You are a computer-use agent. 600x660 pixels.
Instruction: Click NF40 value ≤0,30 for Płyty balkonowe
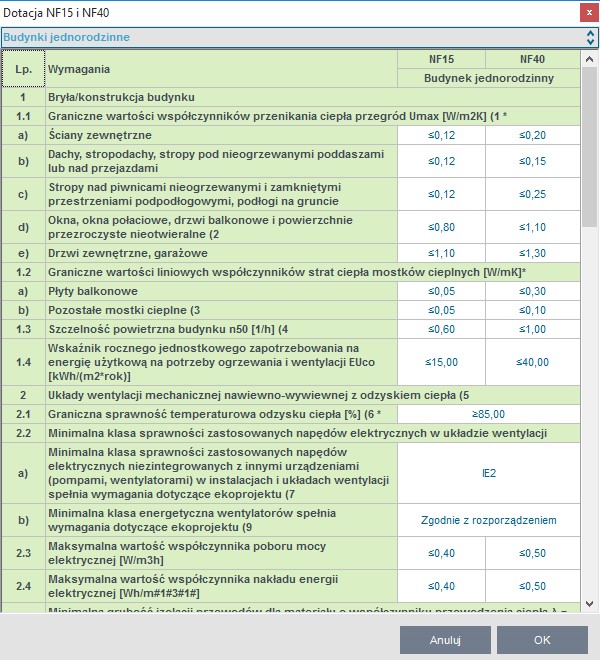point(533,291)
